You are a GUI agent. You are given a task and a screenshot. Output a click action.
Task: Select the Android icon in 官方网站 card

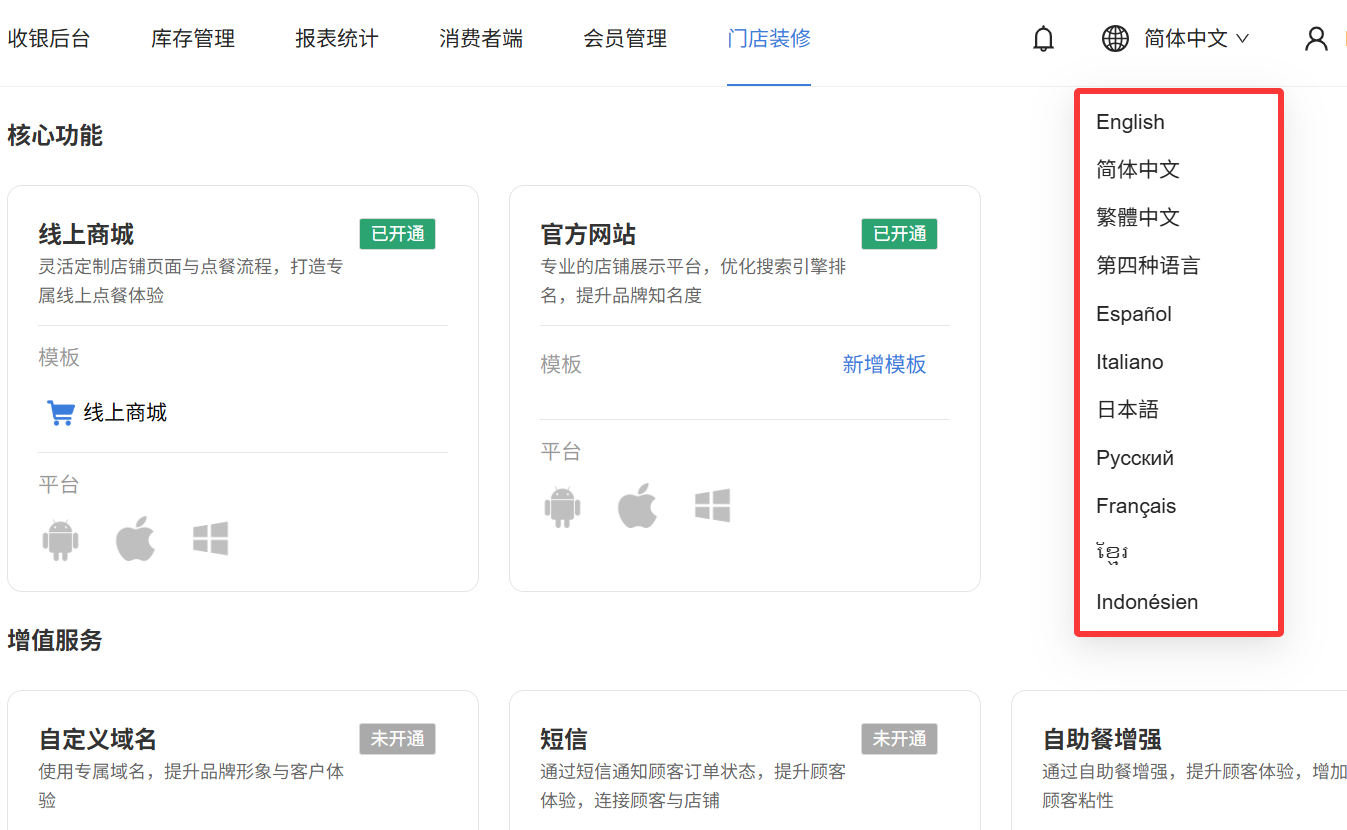(562, 507)
